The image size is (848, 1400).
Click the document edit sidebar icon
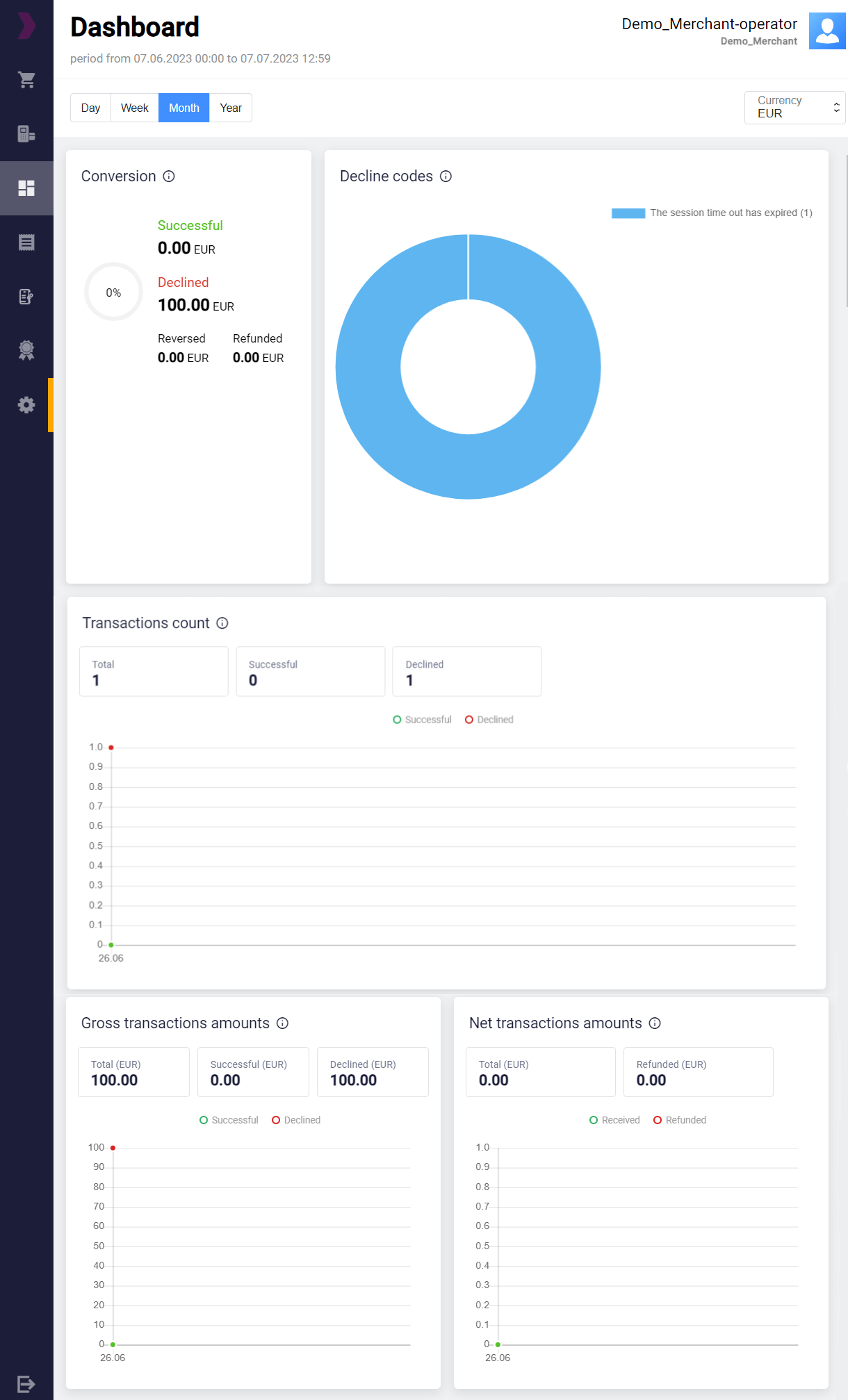point(26,297)
